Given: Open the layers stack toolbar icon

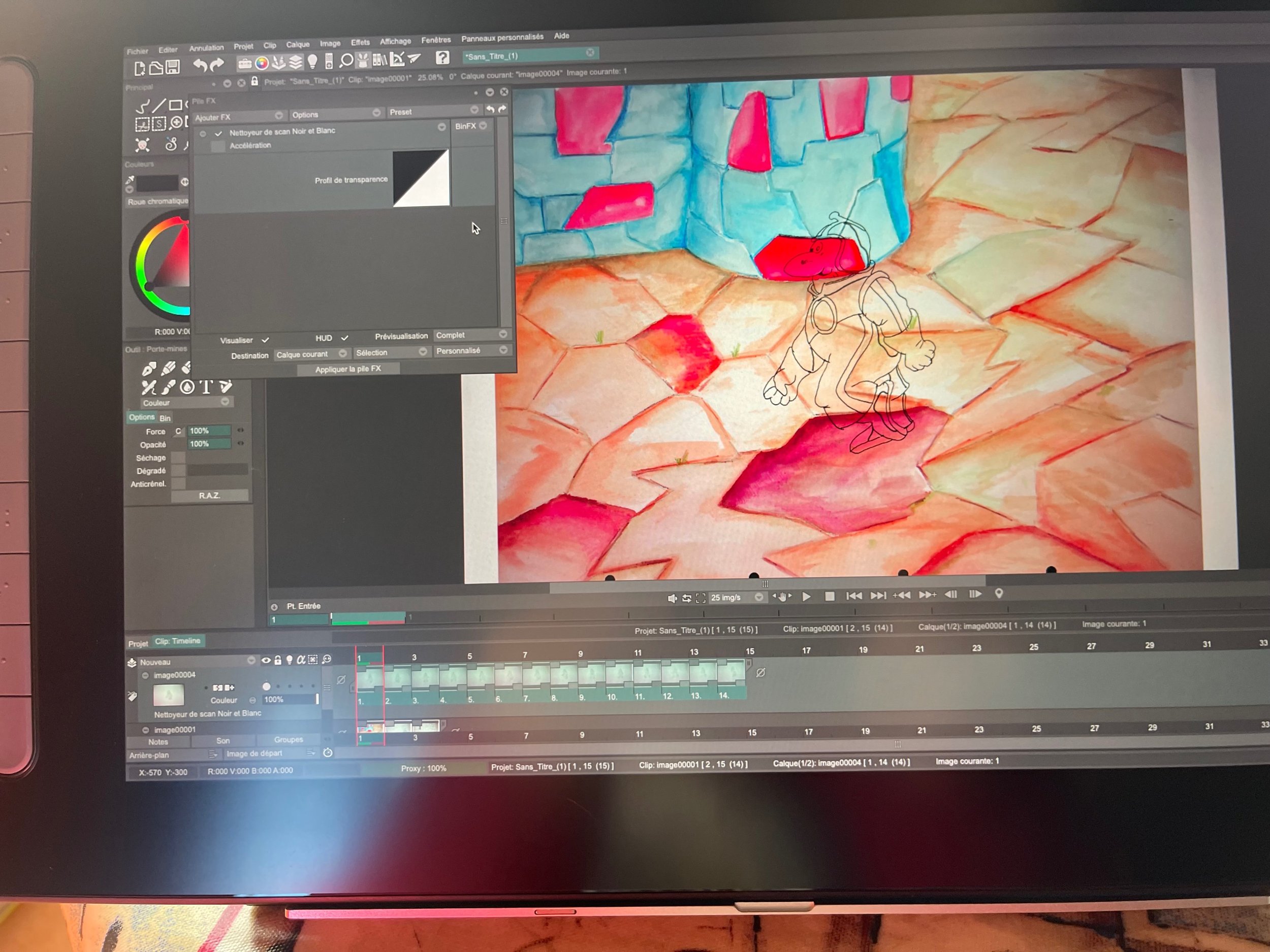Looking at the screenshot, I should (x=295, y=62).
